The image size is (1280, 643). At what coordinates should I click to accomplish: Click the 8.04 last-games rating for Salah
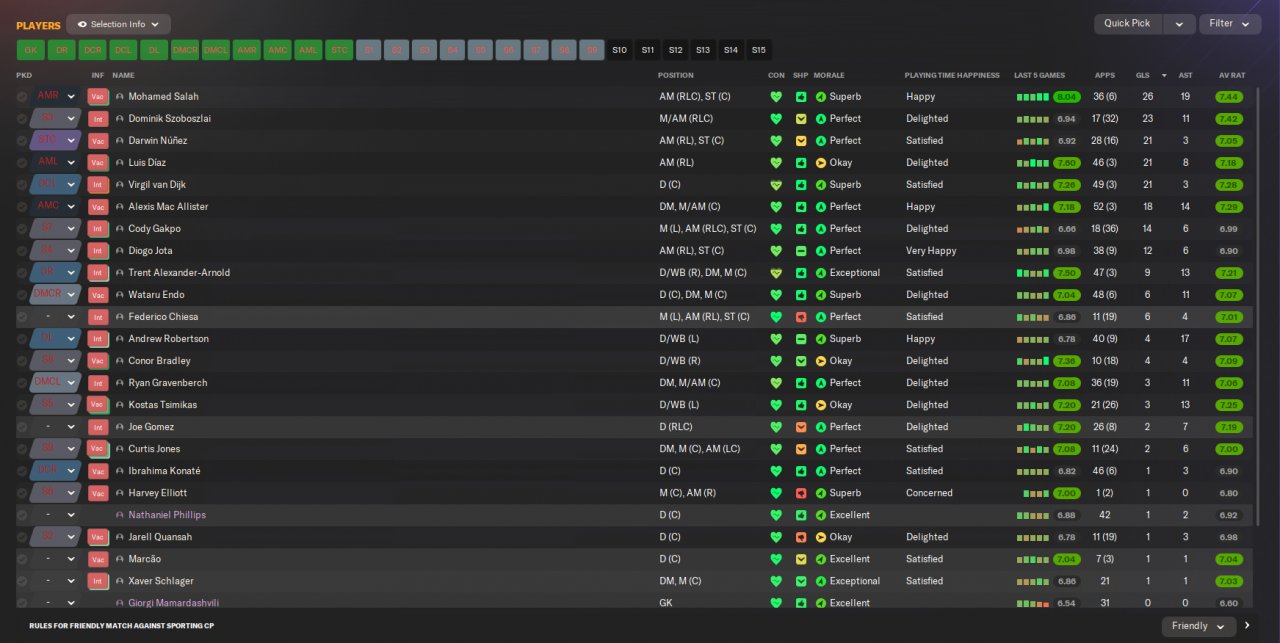1067,97
